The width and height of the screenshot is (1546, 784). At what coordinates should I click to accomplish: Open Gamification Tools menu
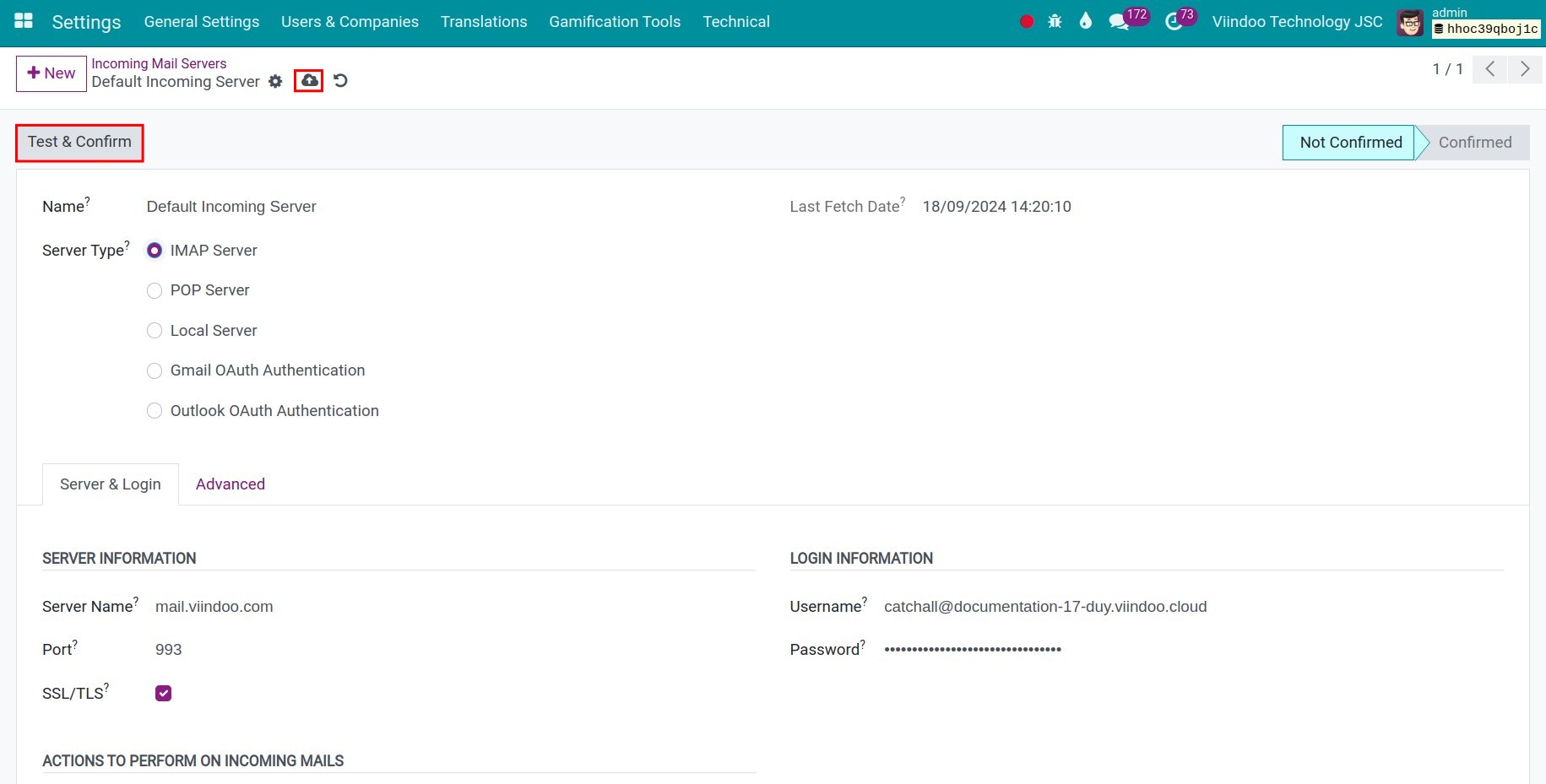pyautogui.click(x=615, y=22)
